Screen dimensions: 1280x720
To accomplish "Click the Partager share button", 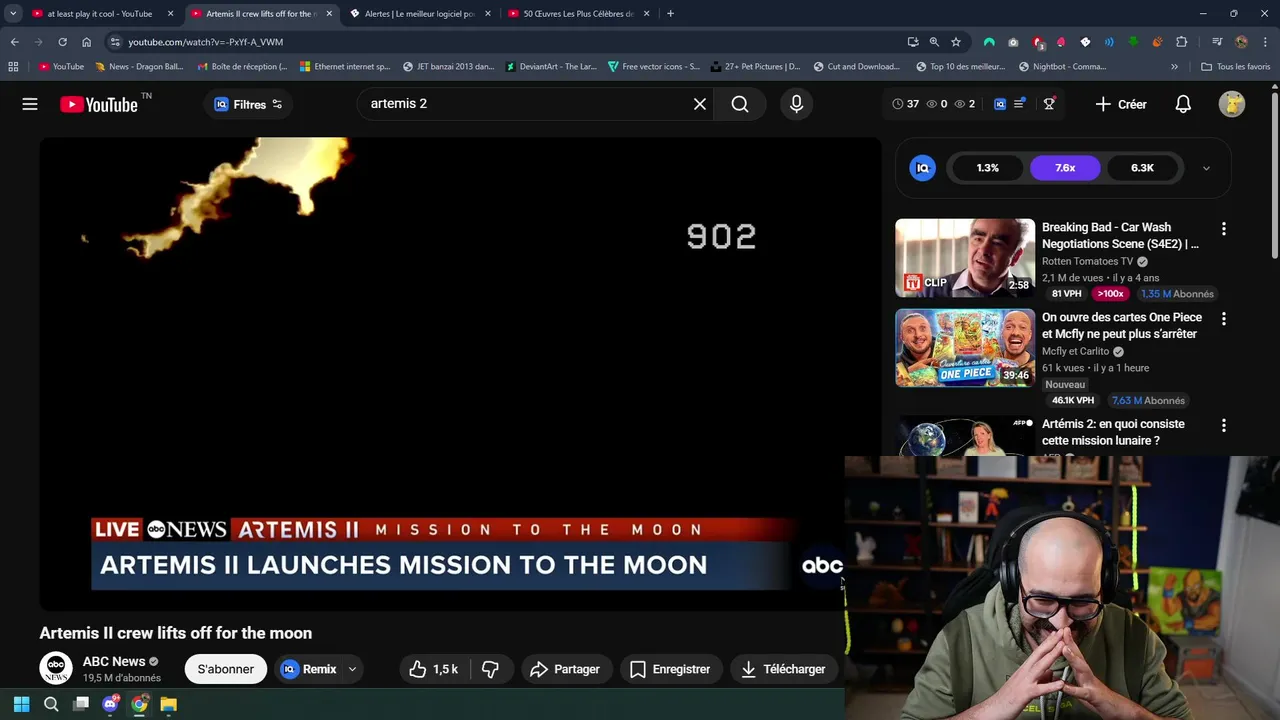I will coord(565,669).
